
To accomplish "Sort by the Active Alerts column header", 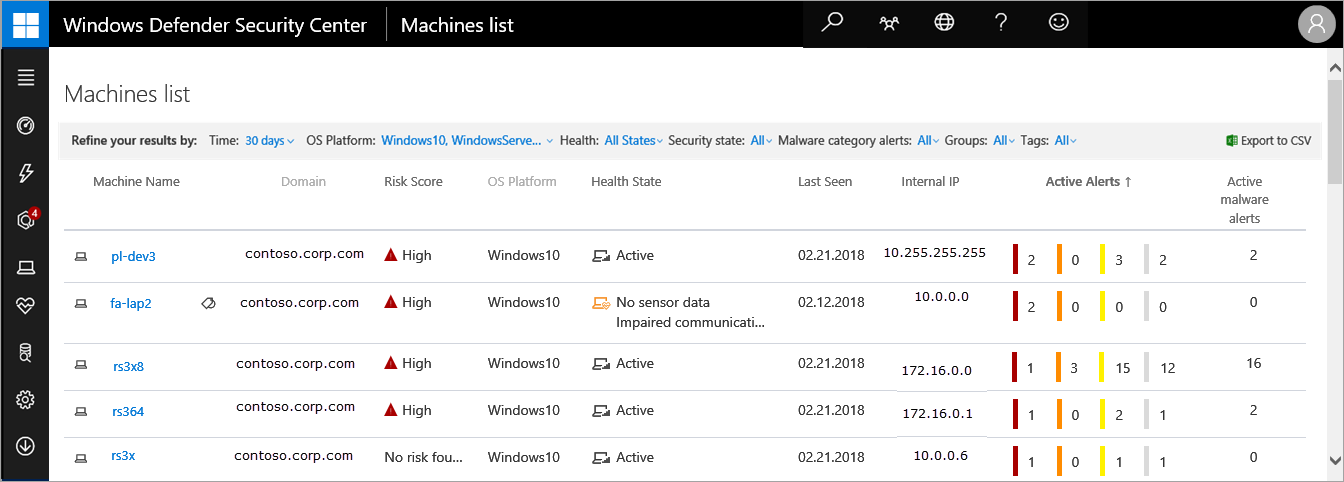I will 1088,182.
